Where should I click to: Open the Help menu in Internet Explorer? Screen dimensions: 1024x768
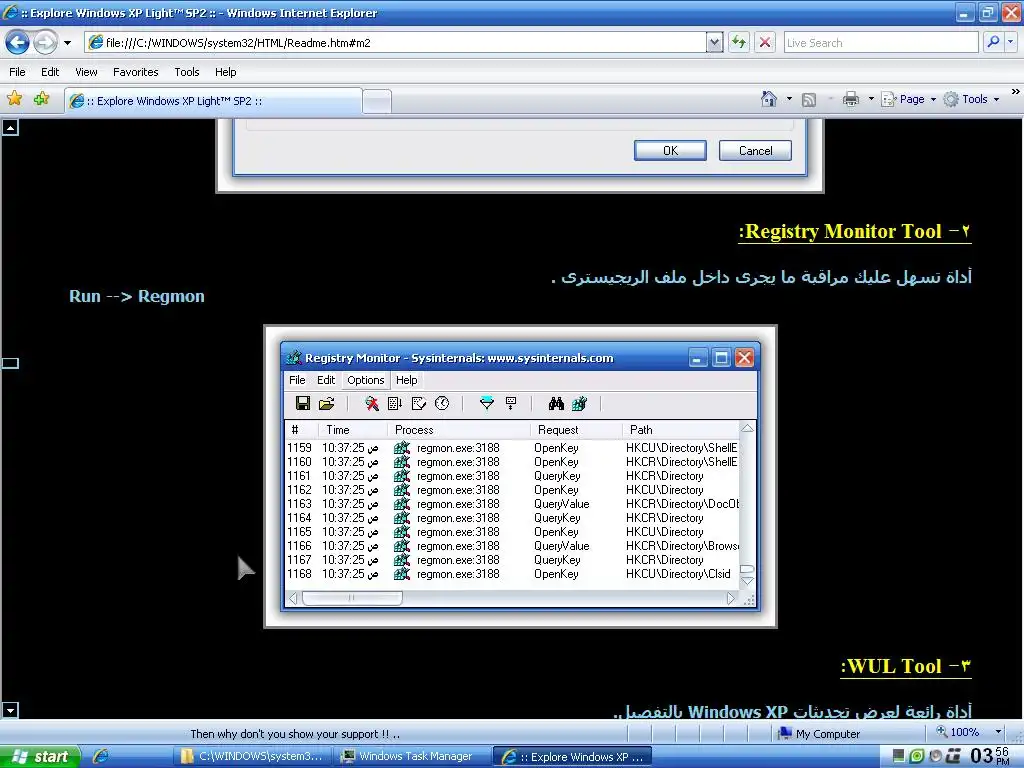tap(226, 72)
